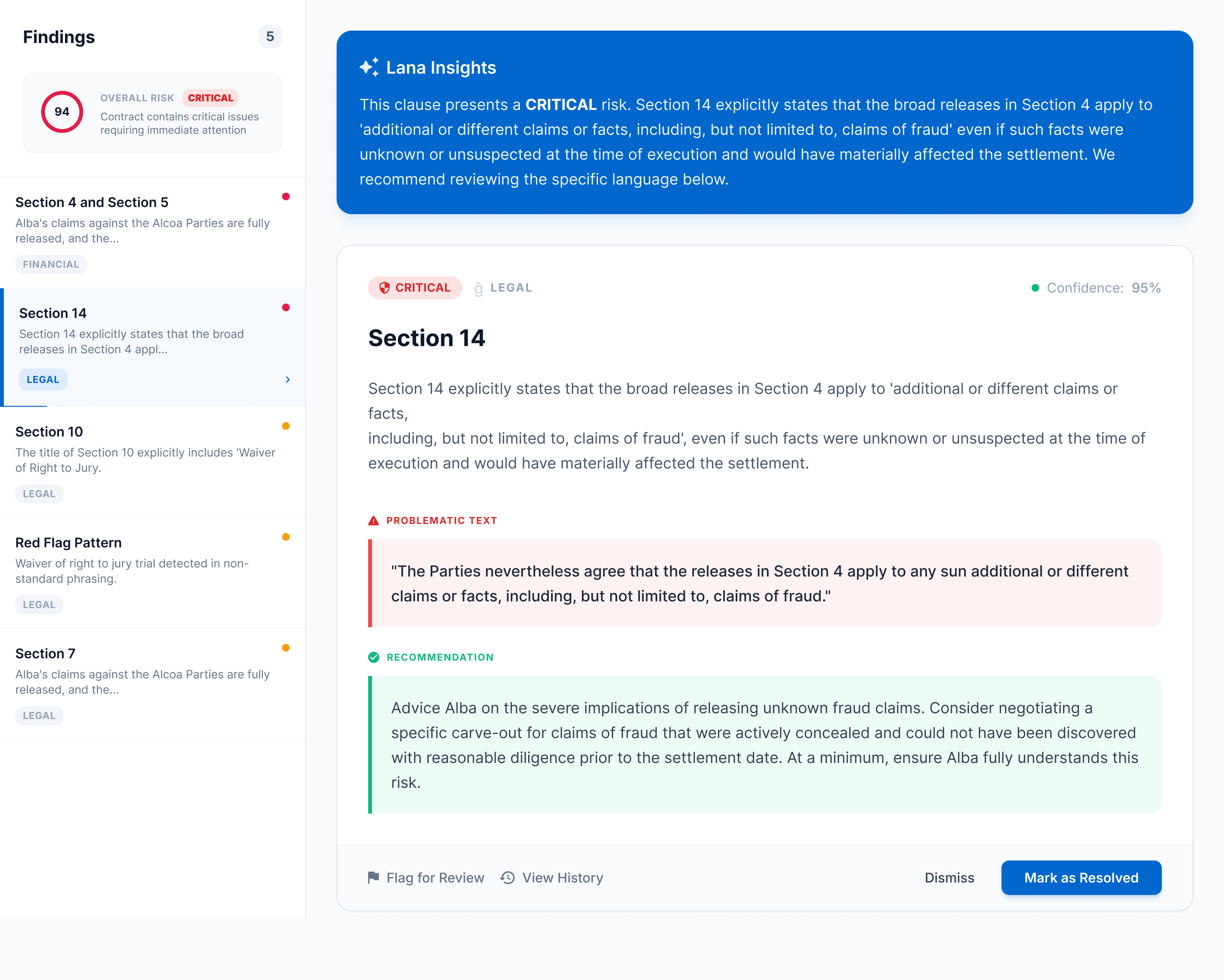Image resolution: width=1224 pixels, height=980 pixels.
Task: Click the Lana Insights sparkle icon
Action: [x=369, y=67]
